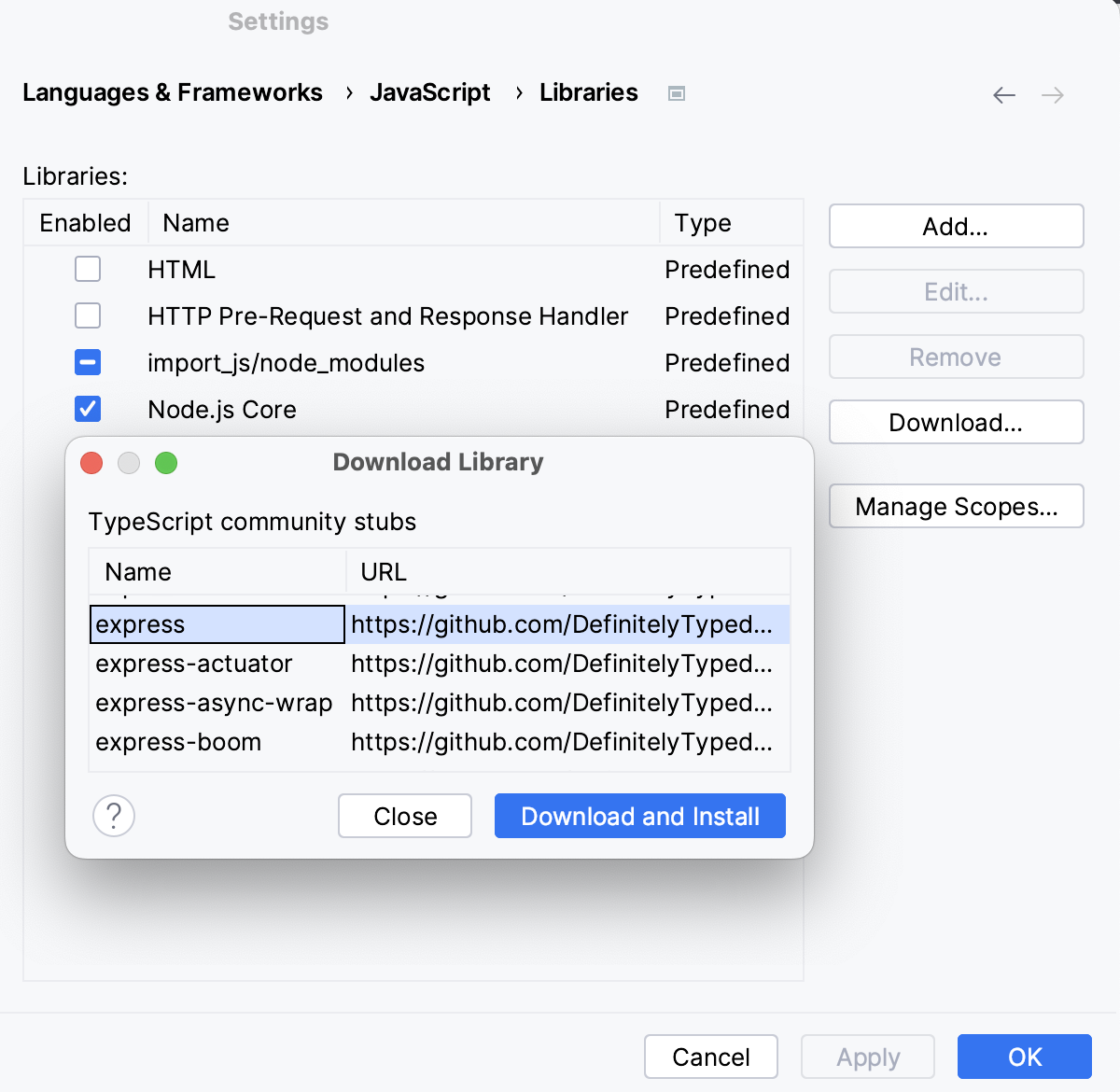Select the express-actuator stub row
Image resolution: width=1120 pixels, height=1092 pixels.
(193, 664)
